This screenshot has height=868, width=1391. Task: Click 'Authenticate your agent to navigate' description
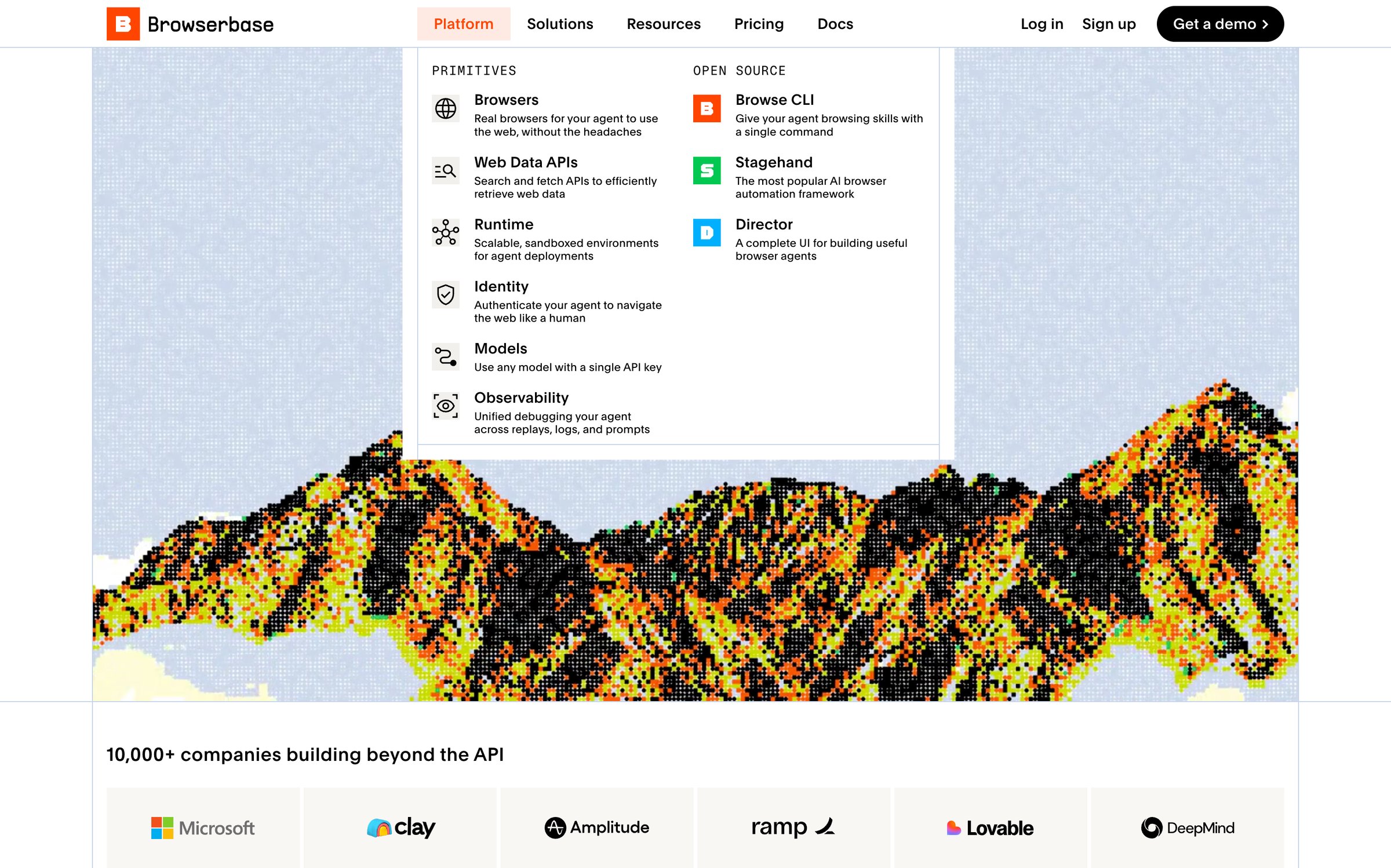(x=567, y=311)
